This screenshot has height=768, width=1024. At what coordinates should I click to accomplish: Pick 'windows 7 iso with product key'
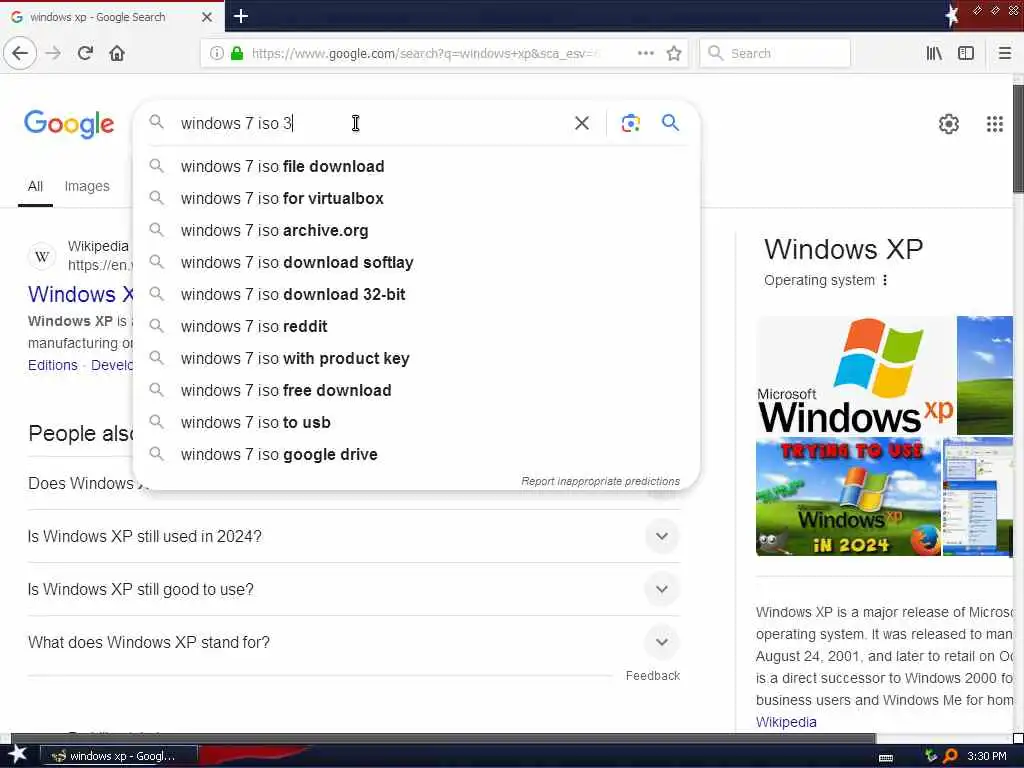click(x=416, y=359)
